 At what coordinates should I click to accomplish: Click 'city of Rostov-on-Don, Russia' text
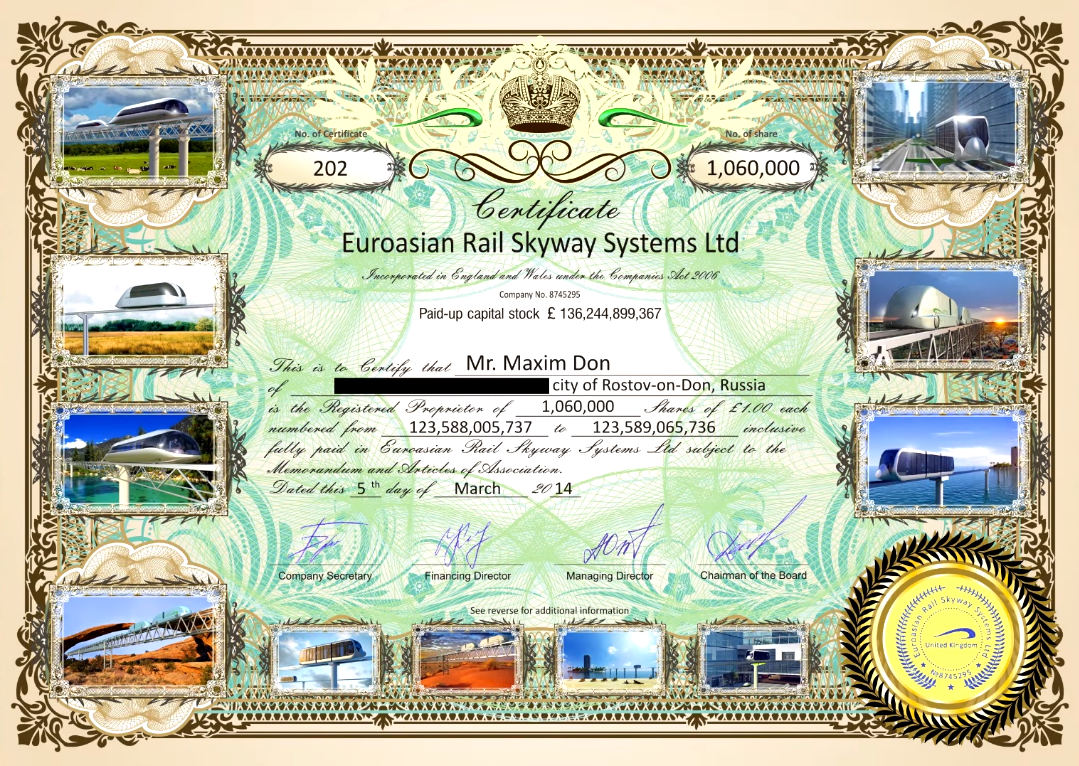[659, 385]
